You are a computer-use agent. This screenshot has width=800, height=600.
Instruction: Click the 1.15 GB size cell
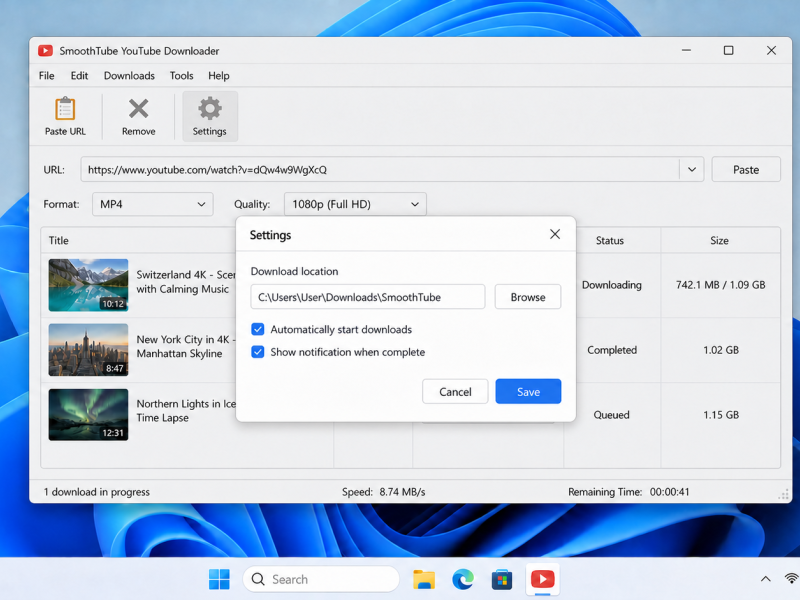pos(721,415)
